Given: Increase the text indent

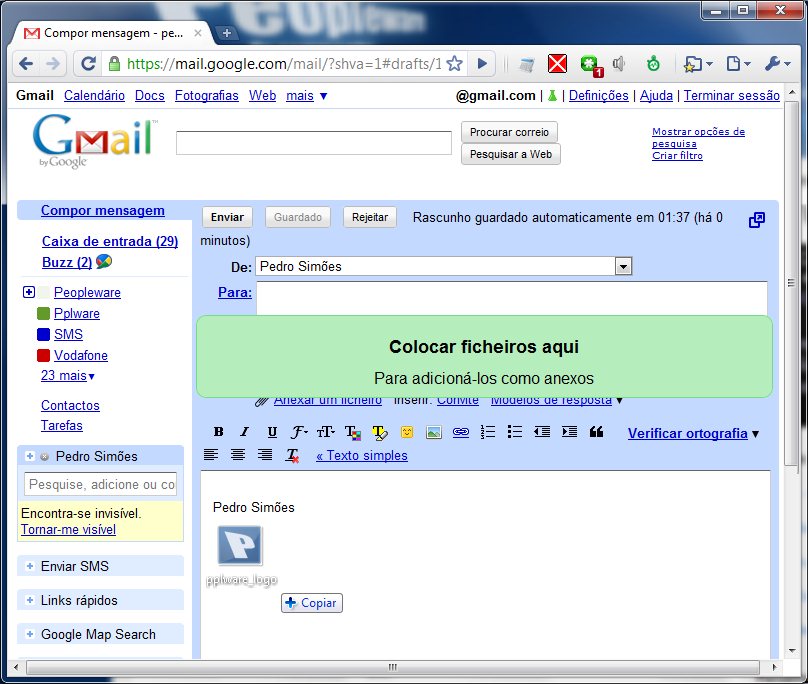Looking at the screenshot, I should [x=569, y=431].
